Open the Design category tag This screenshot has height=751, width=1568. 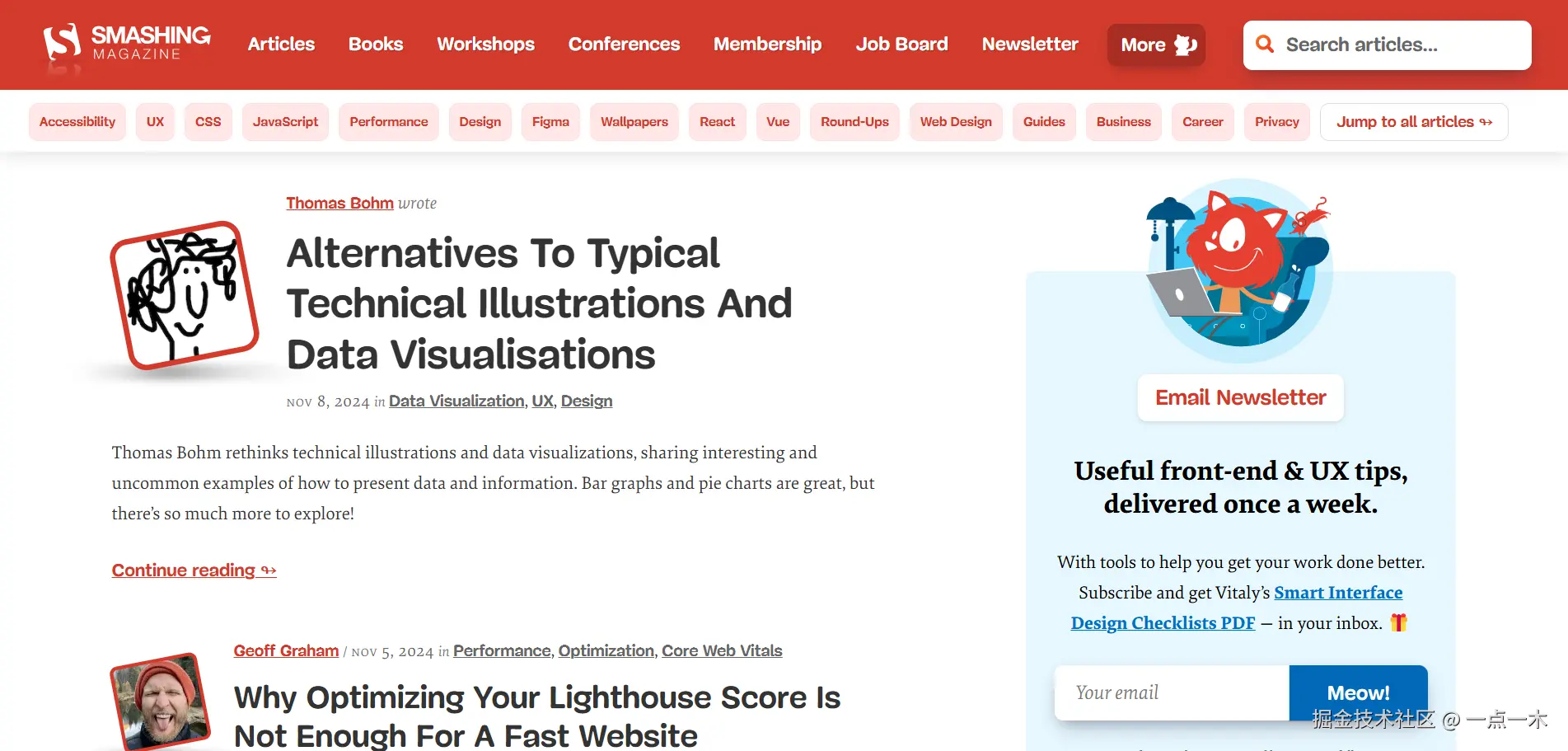point(480,122)
